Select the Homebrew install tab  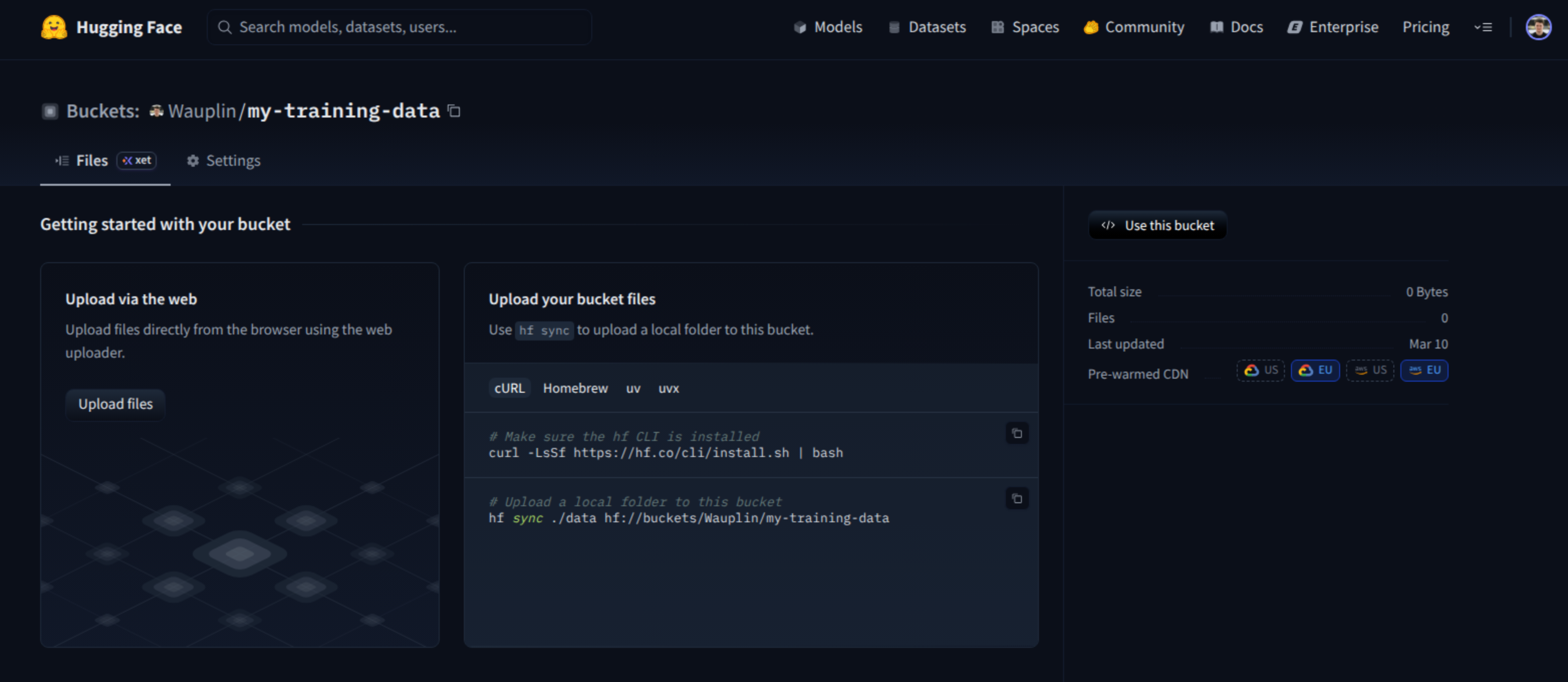(575, 389)
